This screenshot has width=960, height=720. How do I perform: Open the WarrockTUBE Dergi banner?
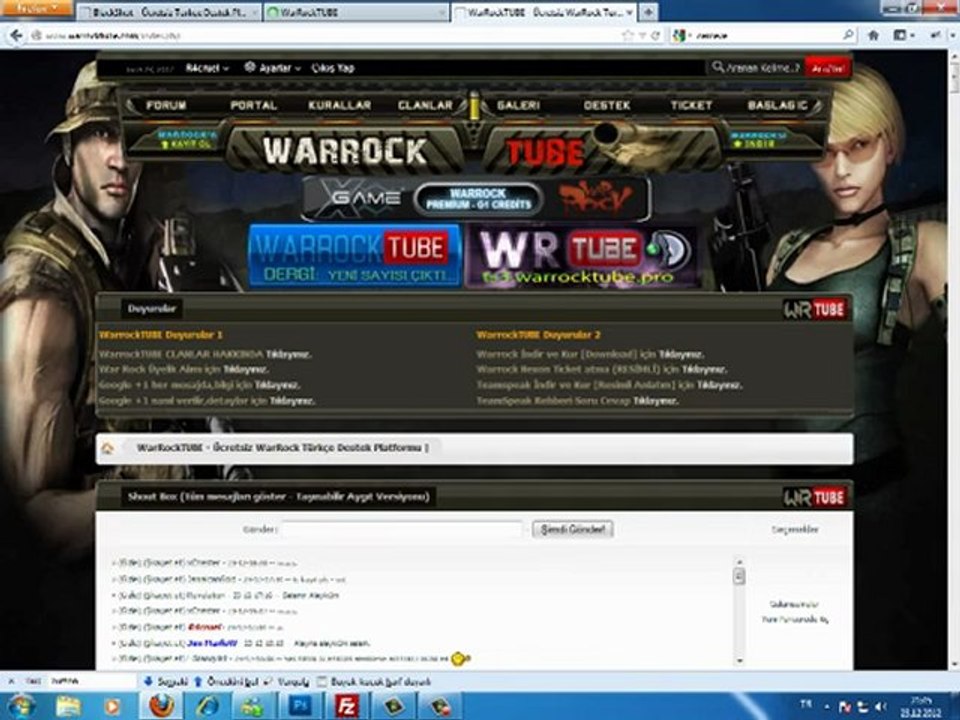click(355, 256)
